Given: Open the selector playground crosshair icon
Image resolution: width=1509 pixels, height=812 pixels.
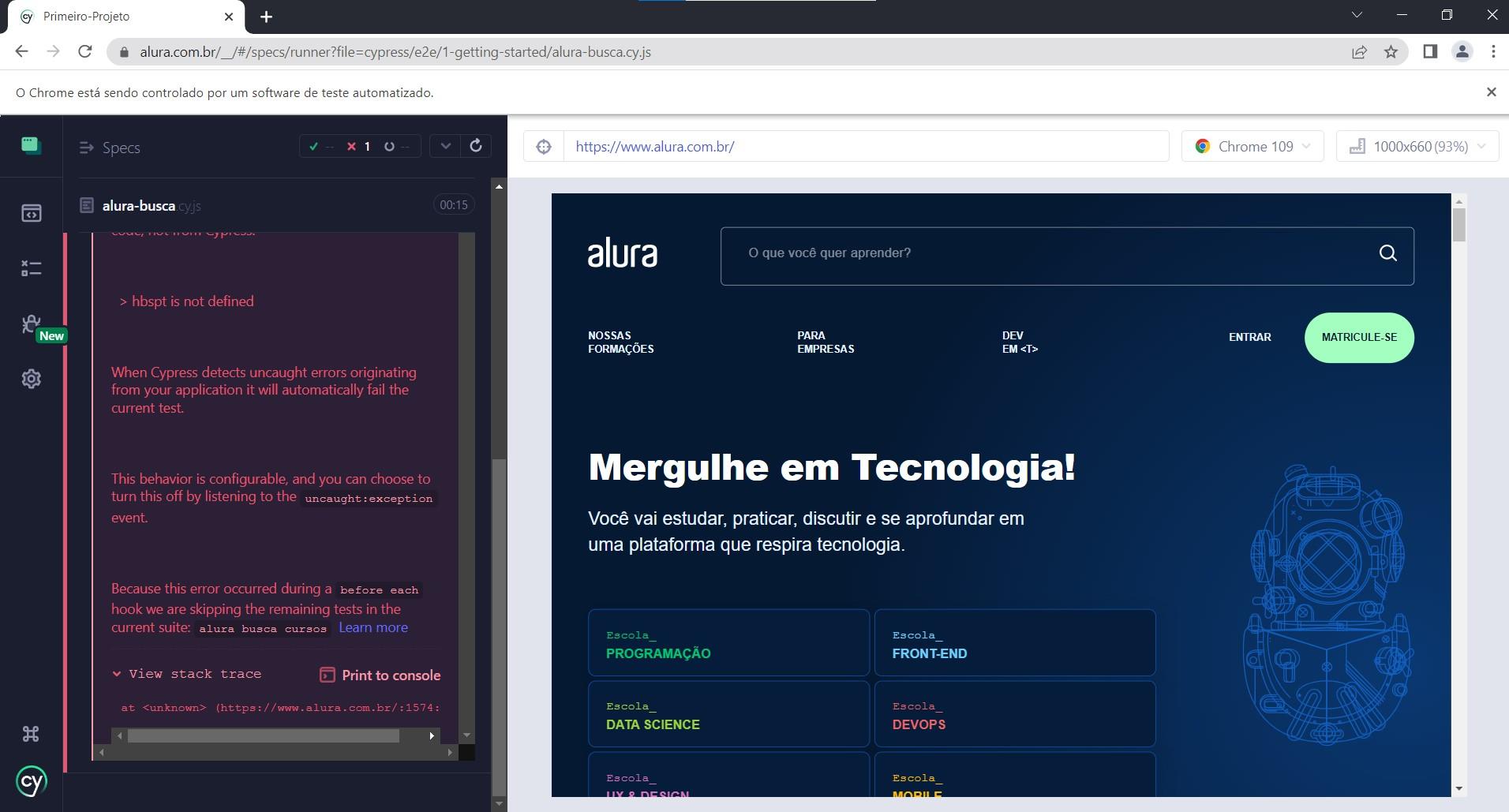Looking at the screenshot, I should pos(544,146).
